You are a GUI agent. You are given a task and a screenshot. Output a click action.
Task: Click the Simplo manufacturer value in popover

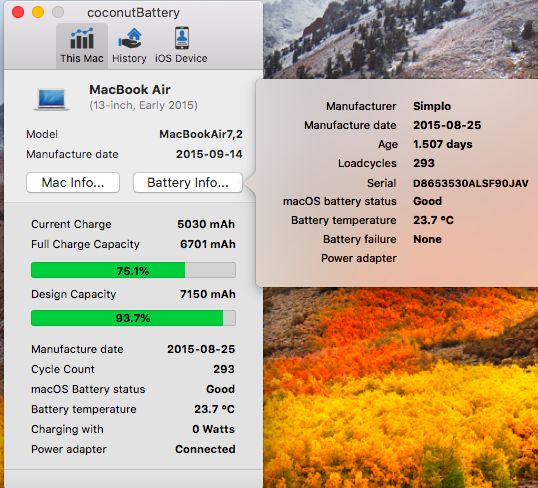(432, 106)
